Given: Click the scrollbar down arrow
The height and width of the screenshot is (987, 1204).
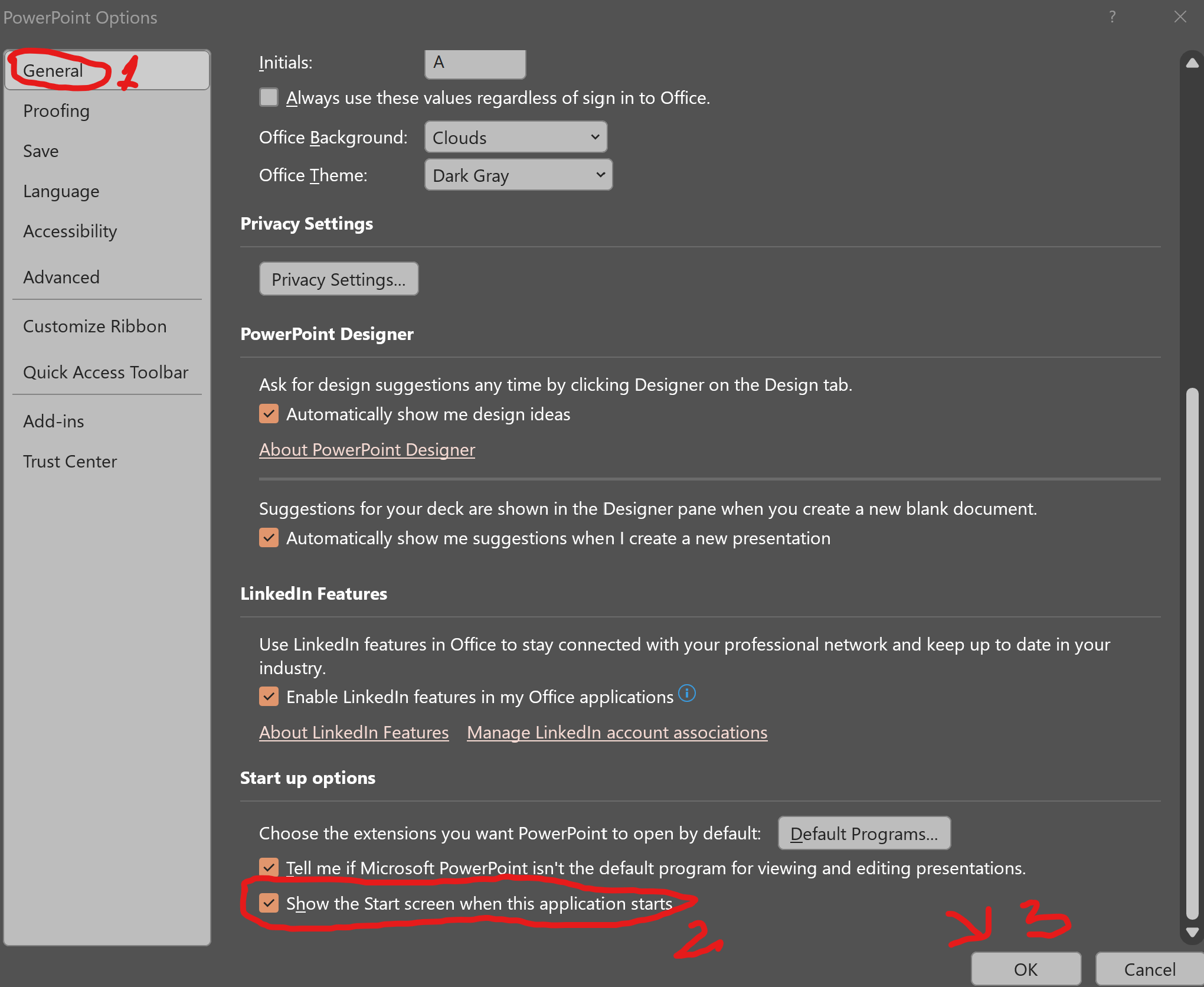Looking at the screenshot, I should click(1192, 933).
